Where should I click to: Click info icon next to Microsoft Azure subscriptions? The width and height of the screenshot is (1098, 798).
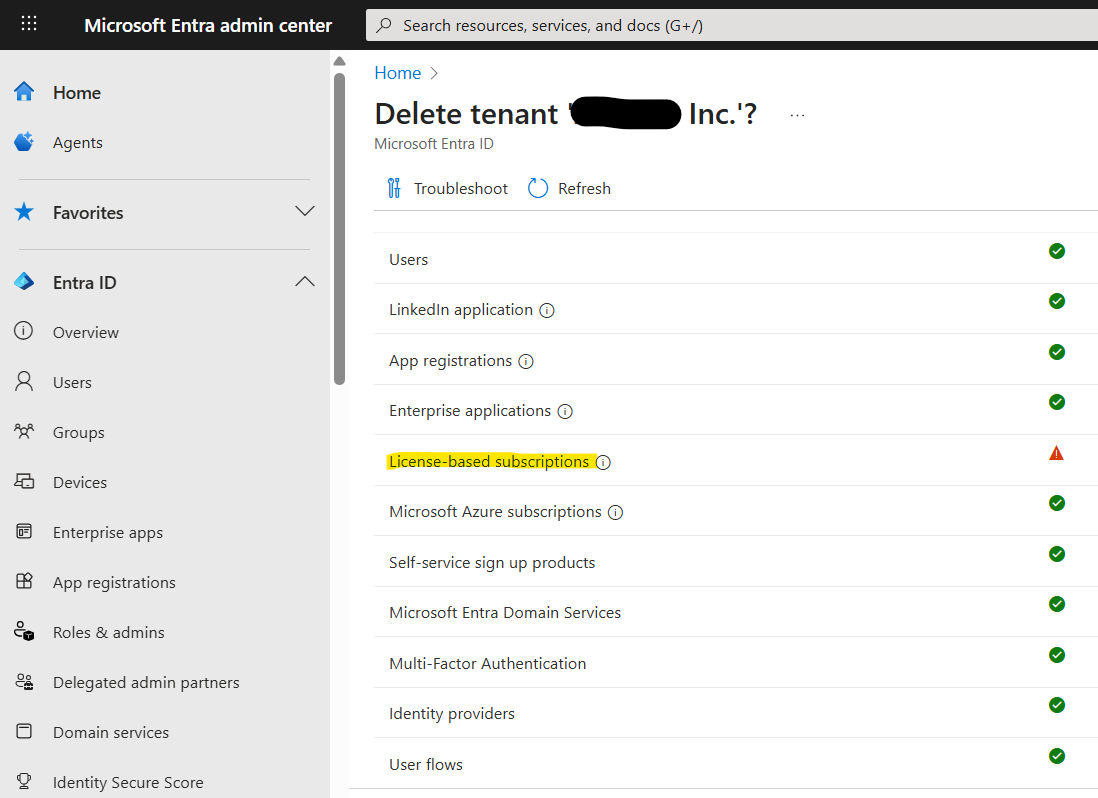click(616, 512)
